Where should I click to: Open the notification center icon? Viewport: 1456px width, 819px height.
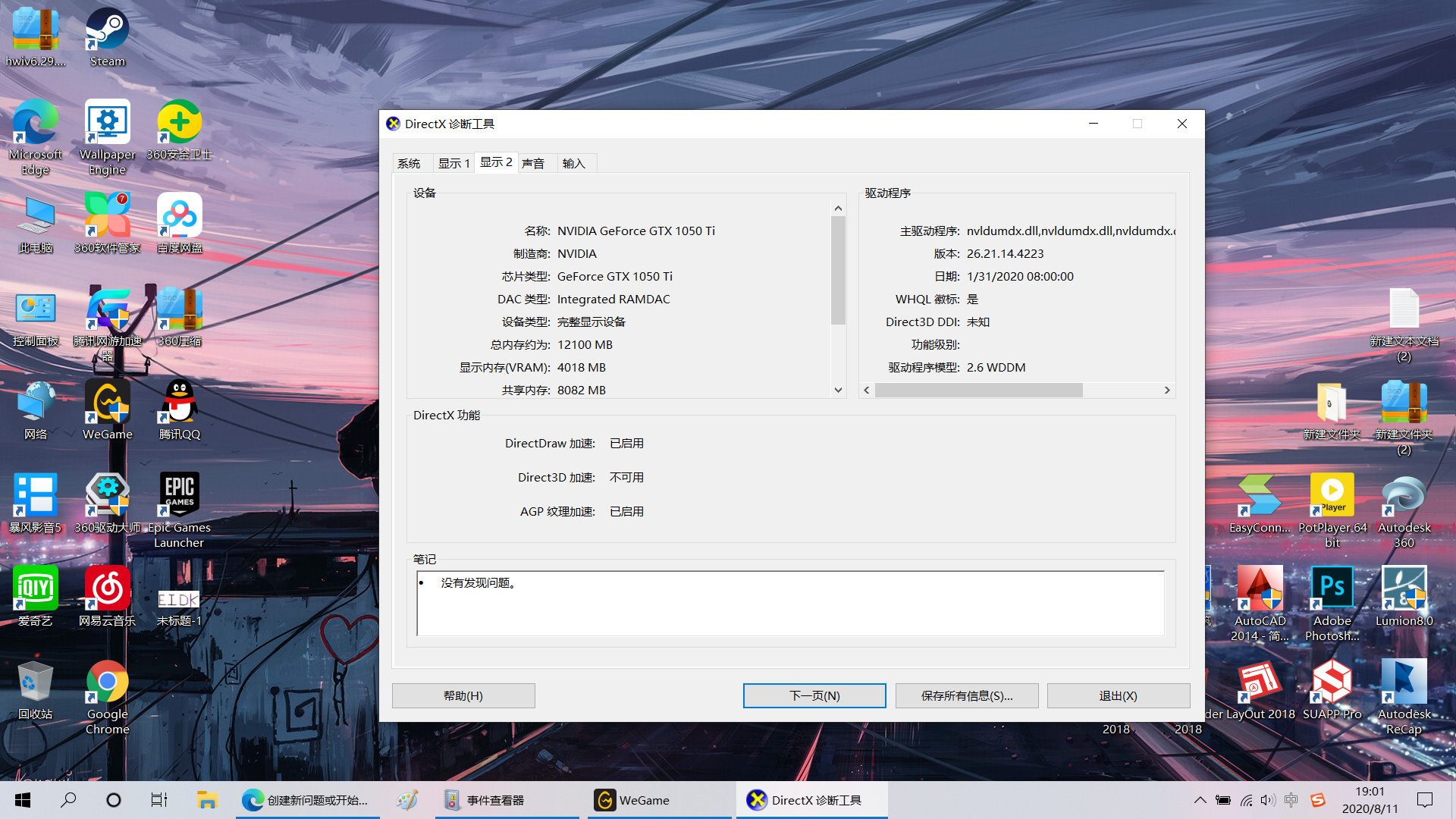click(x=1425, y=800)
